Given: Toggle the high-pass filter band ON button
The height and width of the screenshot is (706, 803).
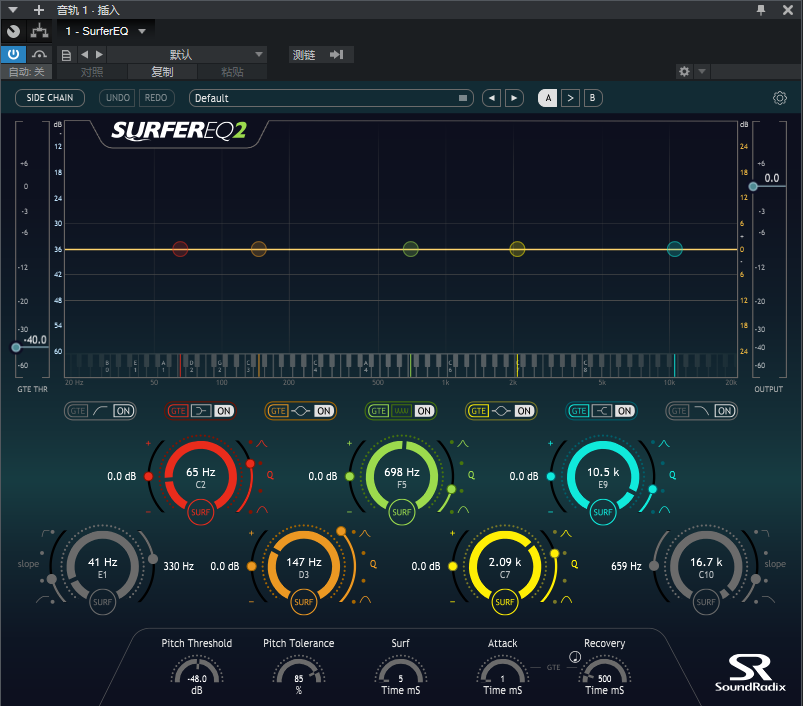Looking at the screenshot, I should coord(123,411).
